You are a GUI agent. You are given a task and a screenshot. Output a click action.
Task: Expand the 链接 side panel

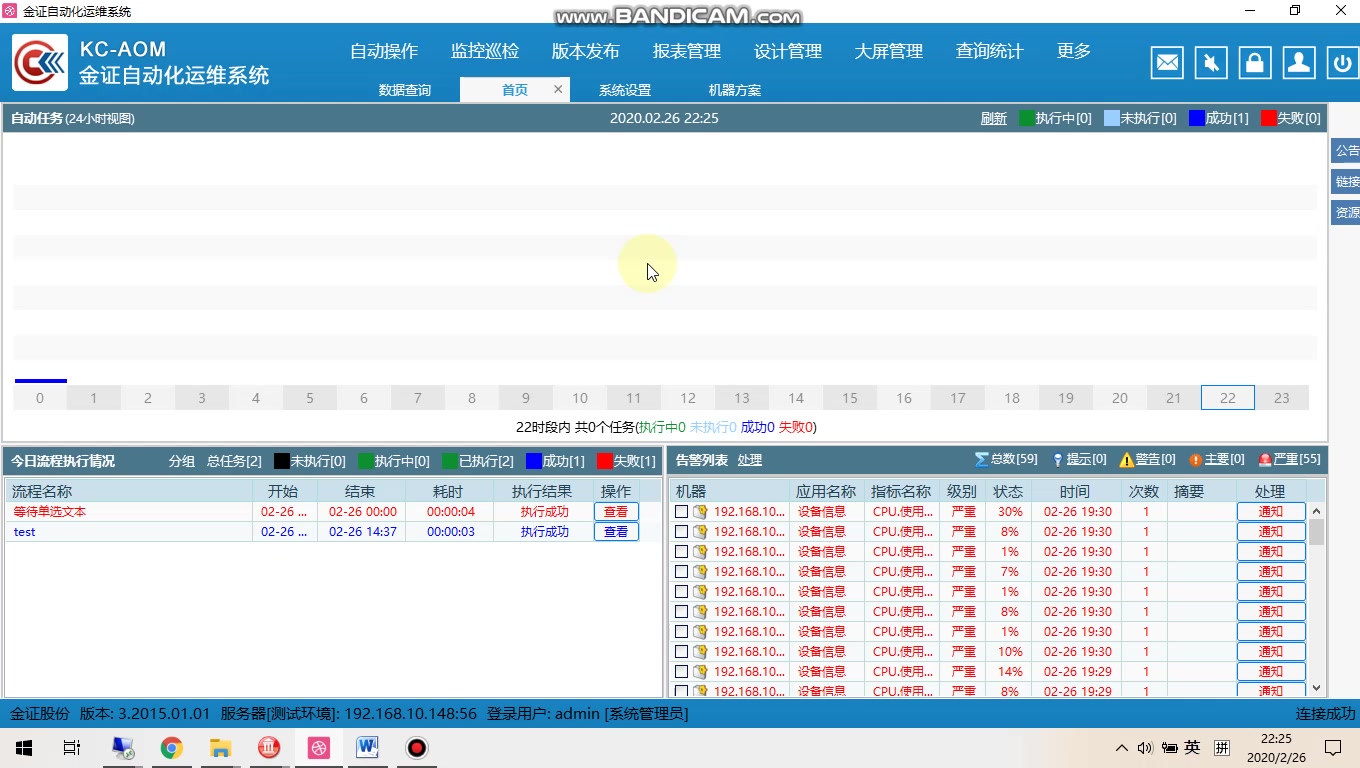click(x=1345, y=181)
